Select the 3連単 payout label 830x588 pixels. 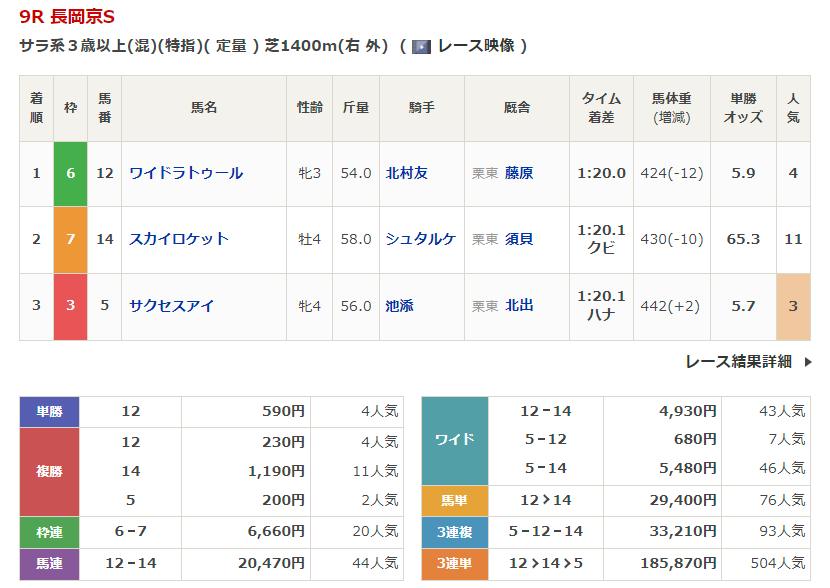pyautogui.click(x=455, y=564)
